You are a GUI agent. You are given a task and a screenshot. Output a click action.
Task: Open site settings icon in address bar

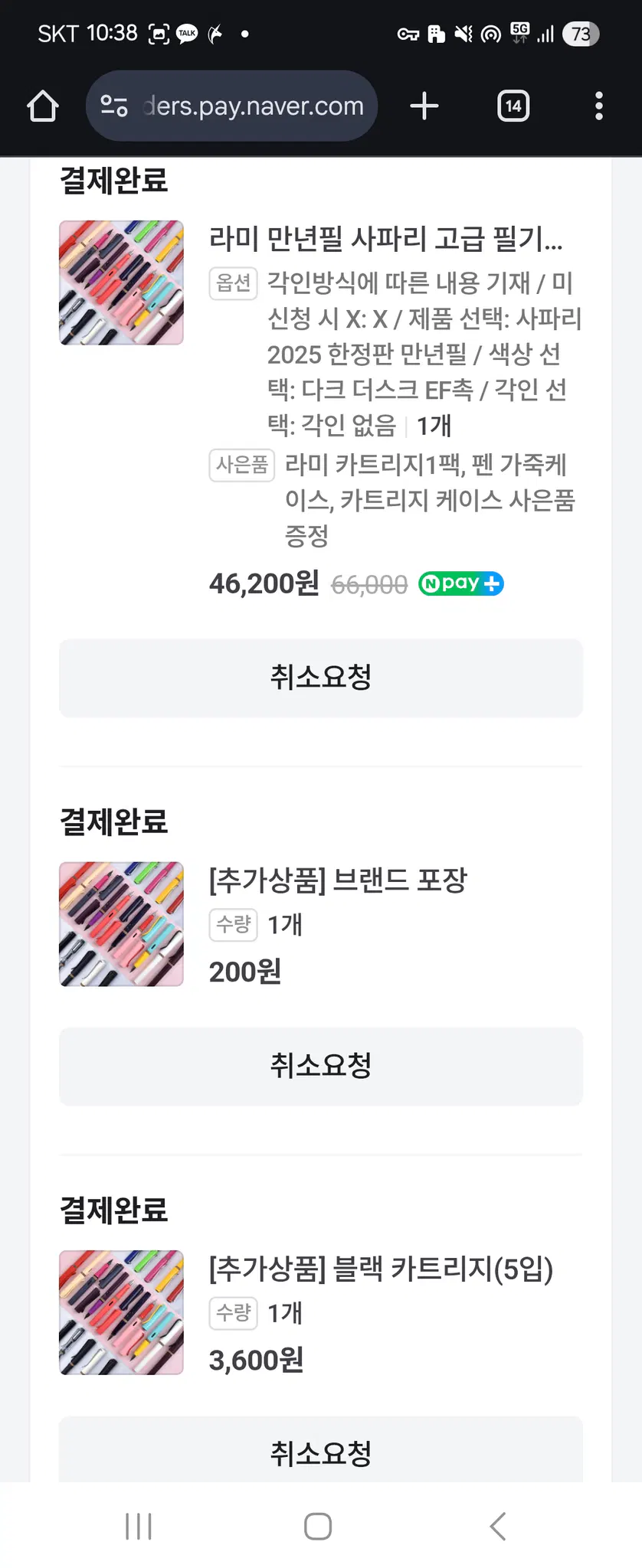coord(114,106)
